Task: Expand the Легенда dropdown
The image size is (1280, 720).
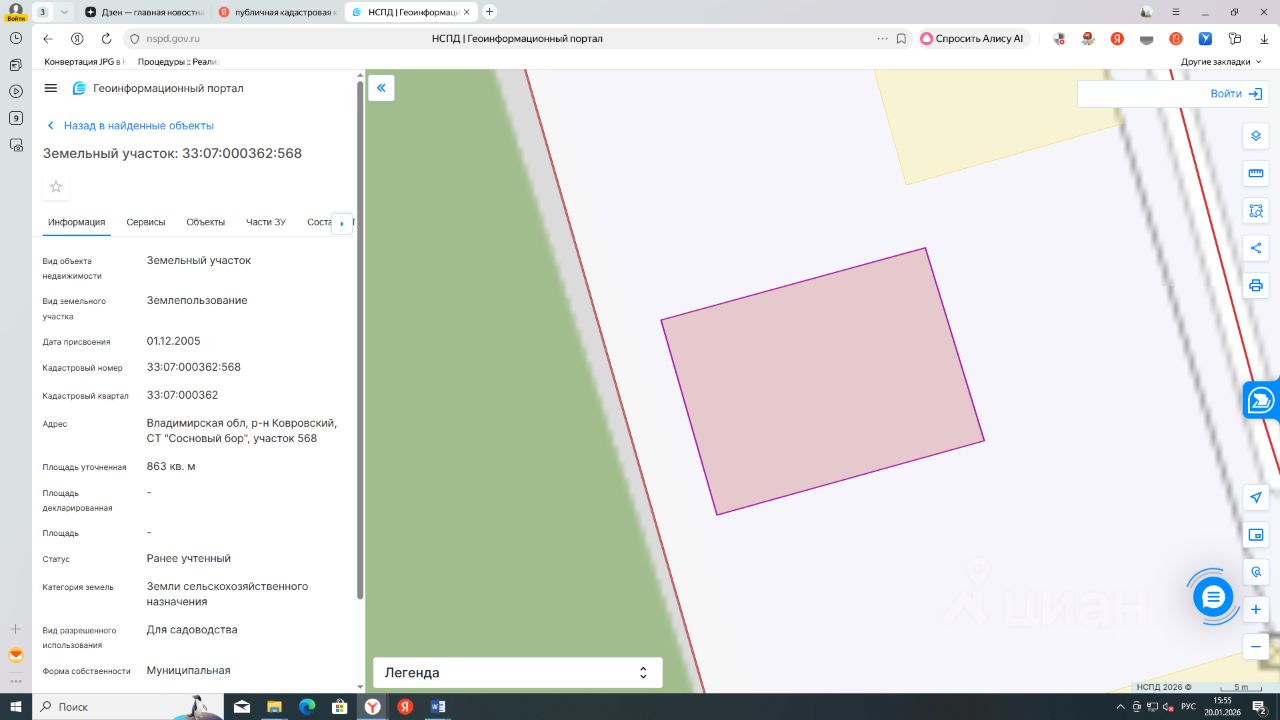Action: point(518,673)
